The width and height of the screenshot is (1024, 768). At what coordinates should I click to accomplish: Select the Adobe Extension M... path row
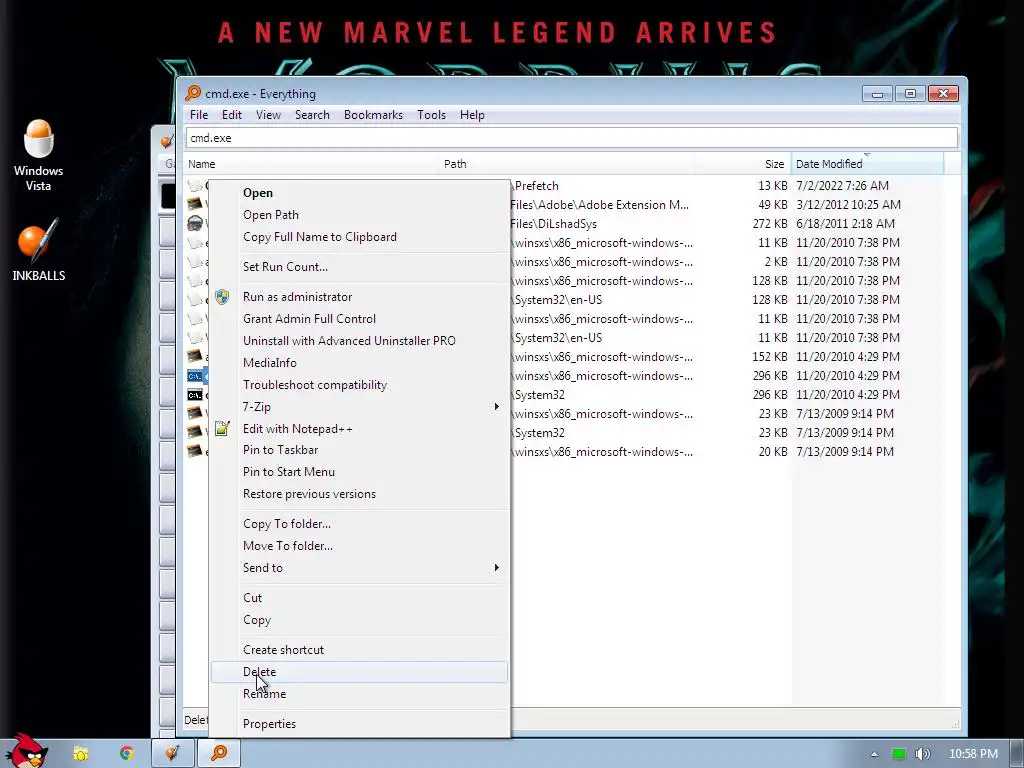(571, 205)
